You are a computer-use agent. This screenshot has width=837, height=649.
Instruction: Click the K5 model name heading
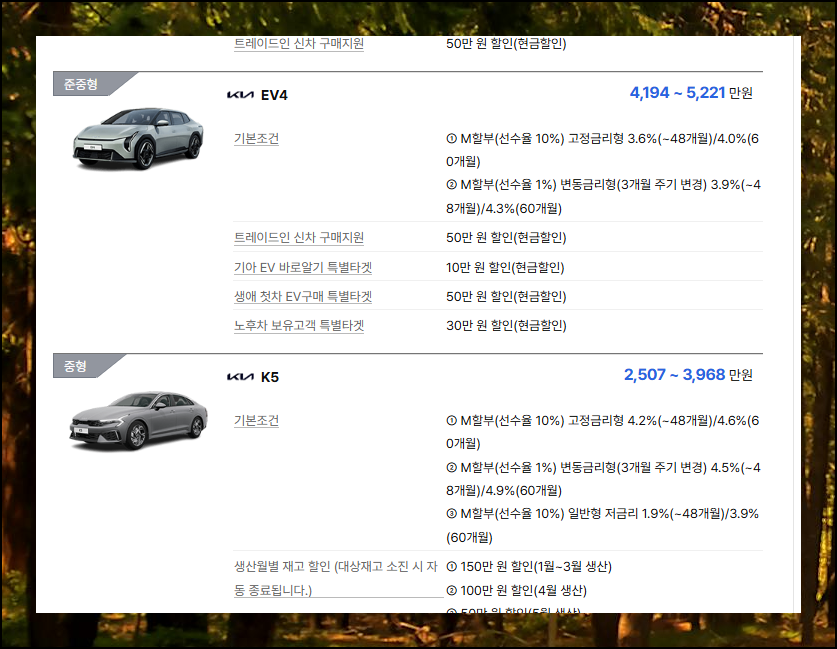270,377
